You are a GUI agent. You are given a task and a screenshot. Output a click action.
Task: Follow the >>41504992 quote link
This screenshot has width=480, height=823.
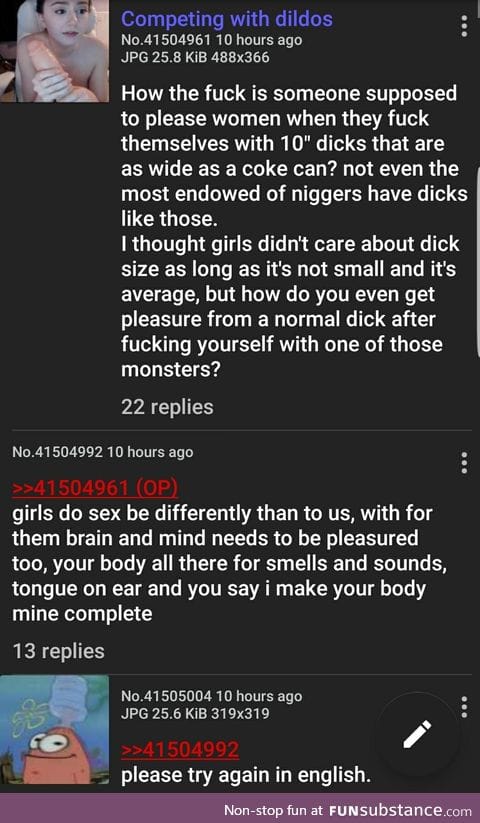pyautogui.click(x=180, y=750)
